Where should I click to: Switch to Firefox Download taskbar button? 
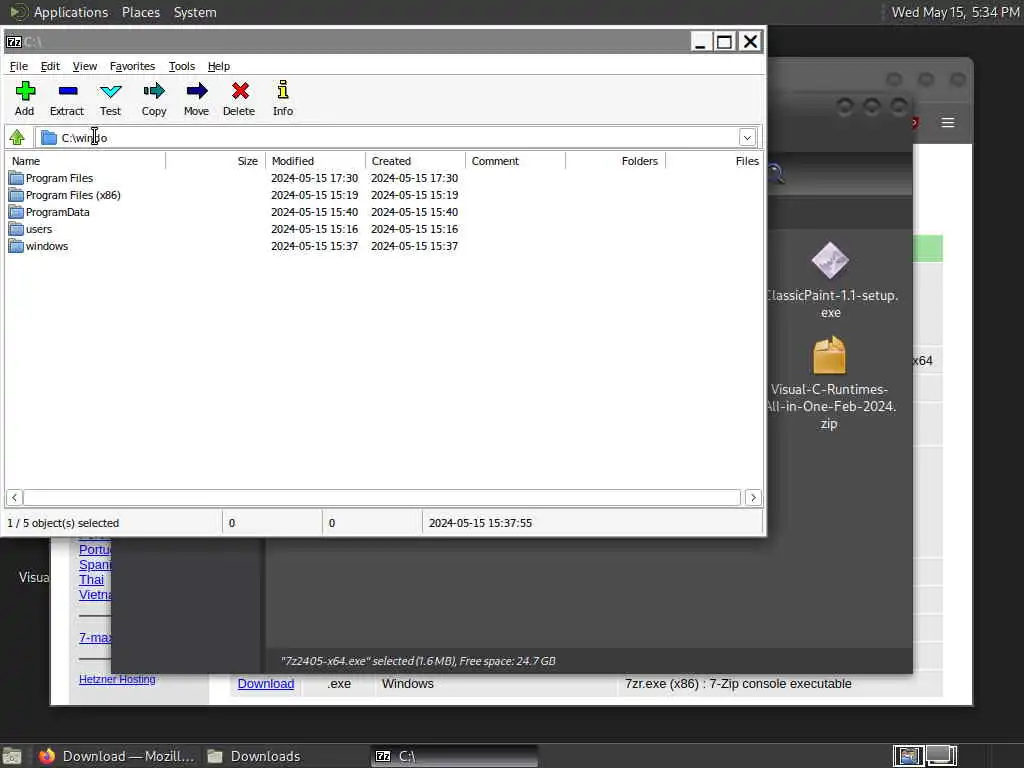116,756
